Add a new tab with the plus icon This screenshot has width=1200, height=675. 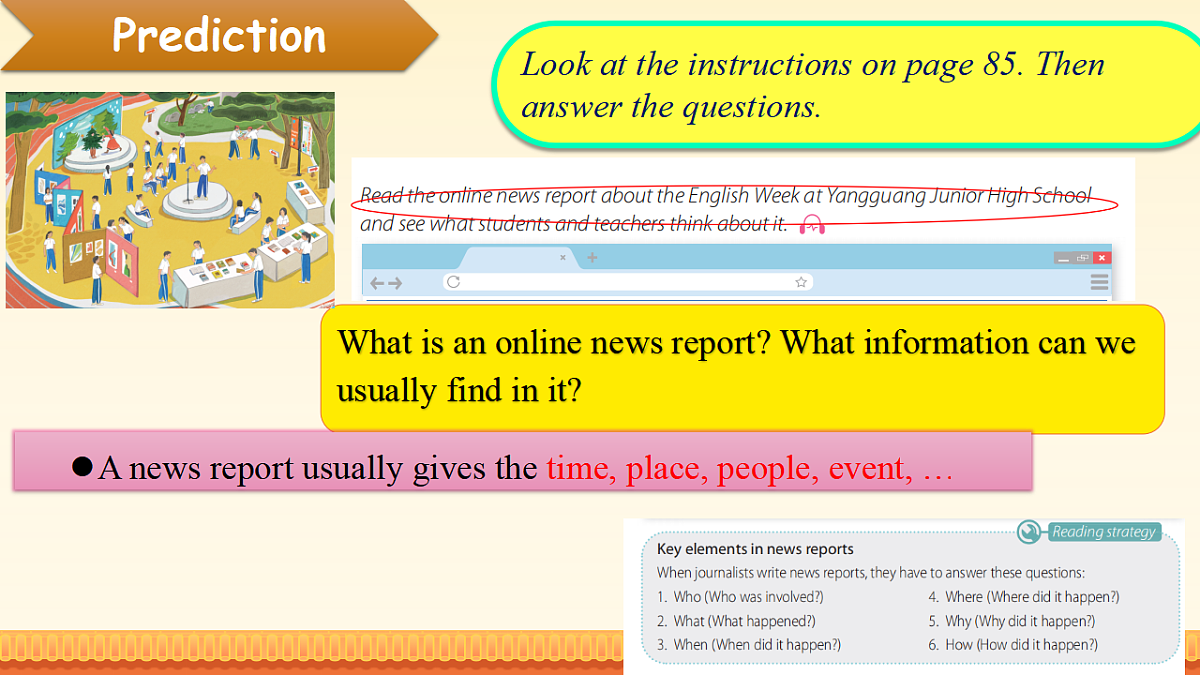(592, 258)
